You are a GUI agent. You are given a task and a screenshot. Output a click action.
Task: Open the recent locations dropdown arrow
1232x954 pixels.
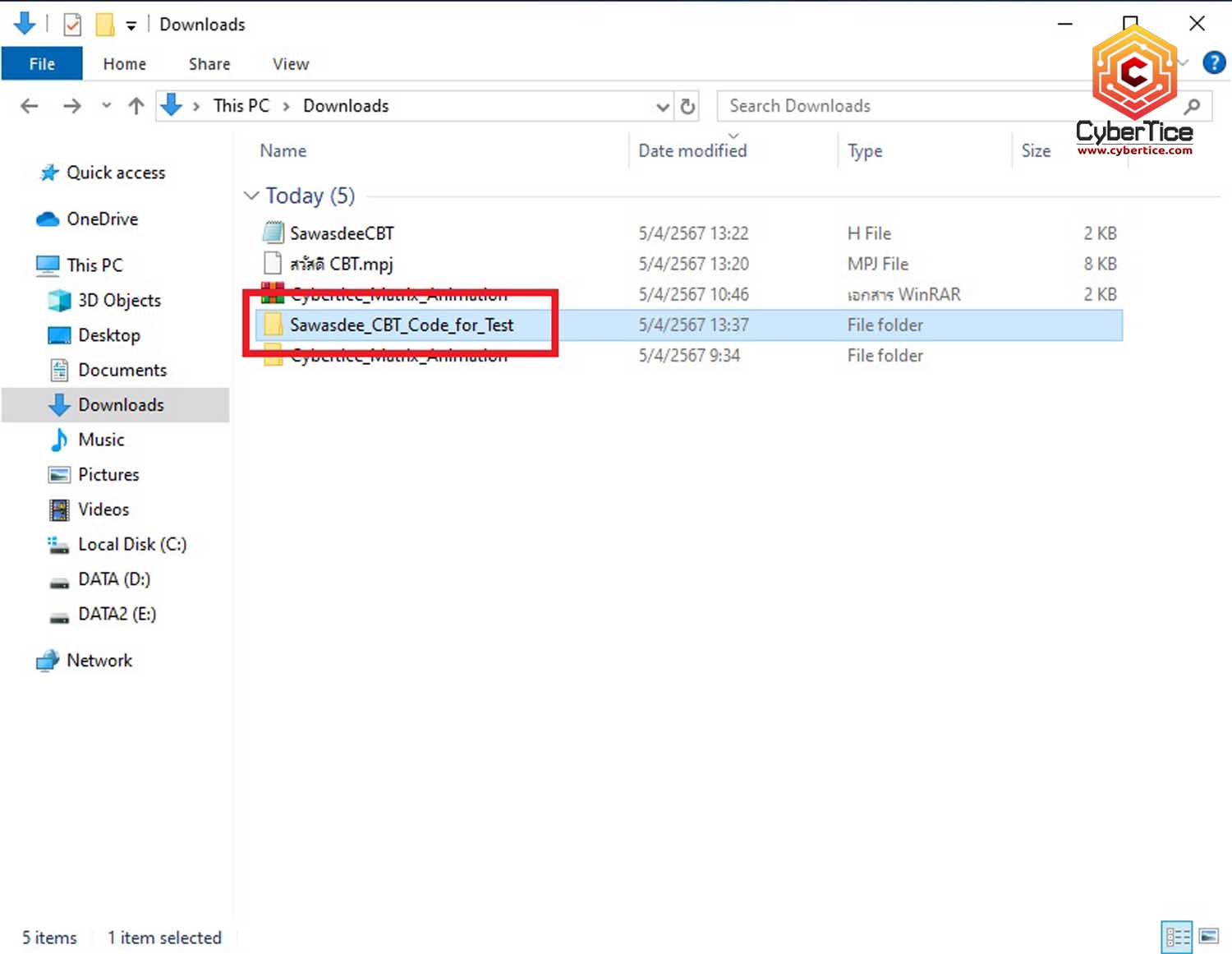click(x=106, y=106)
